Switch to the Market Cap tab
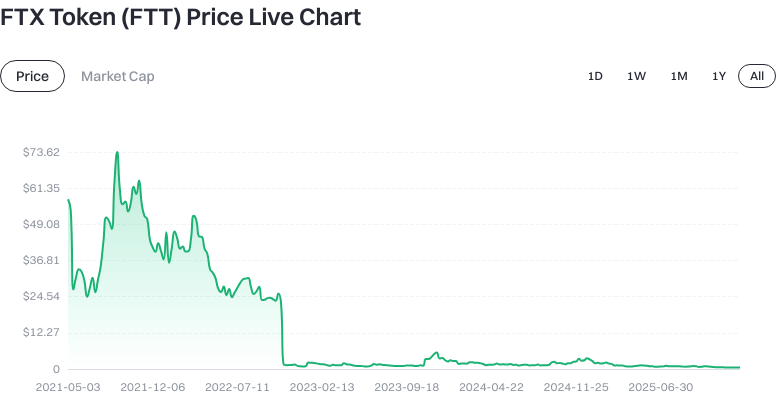The image size is (776, 401). pos(118,76)
